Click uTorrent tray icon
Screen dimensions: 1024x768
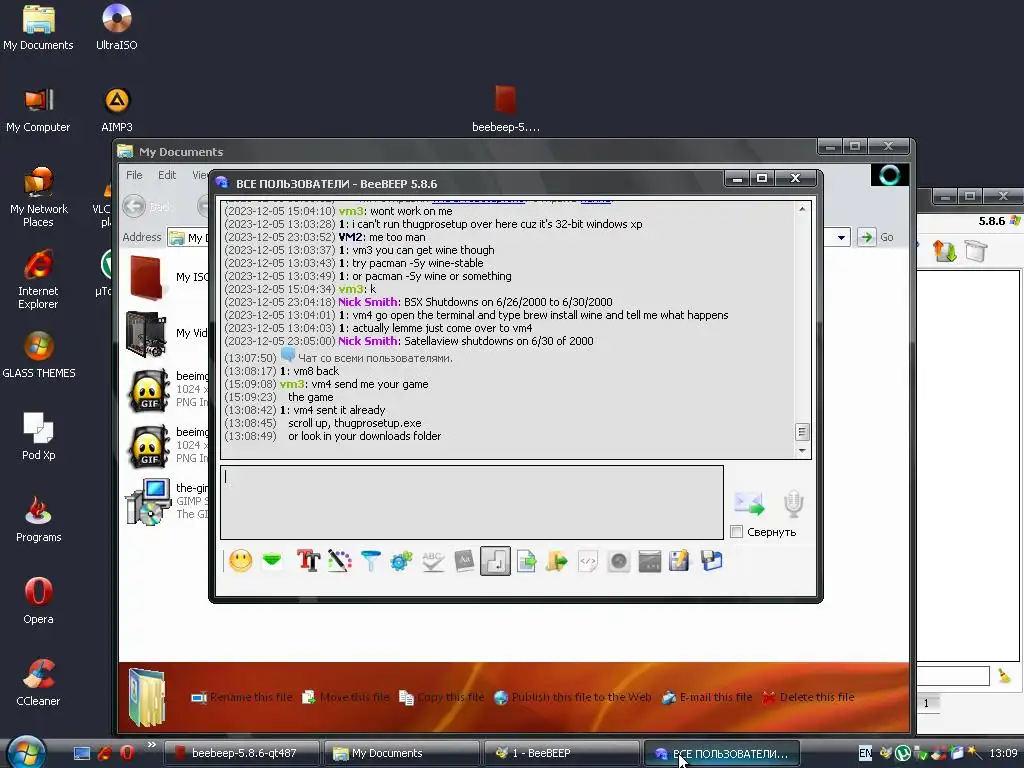(x=903, y=753)
